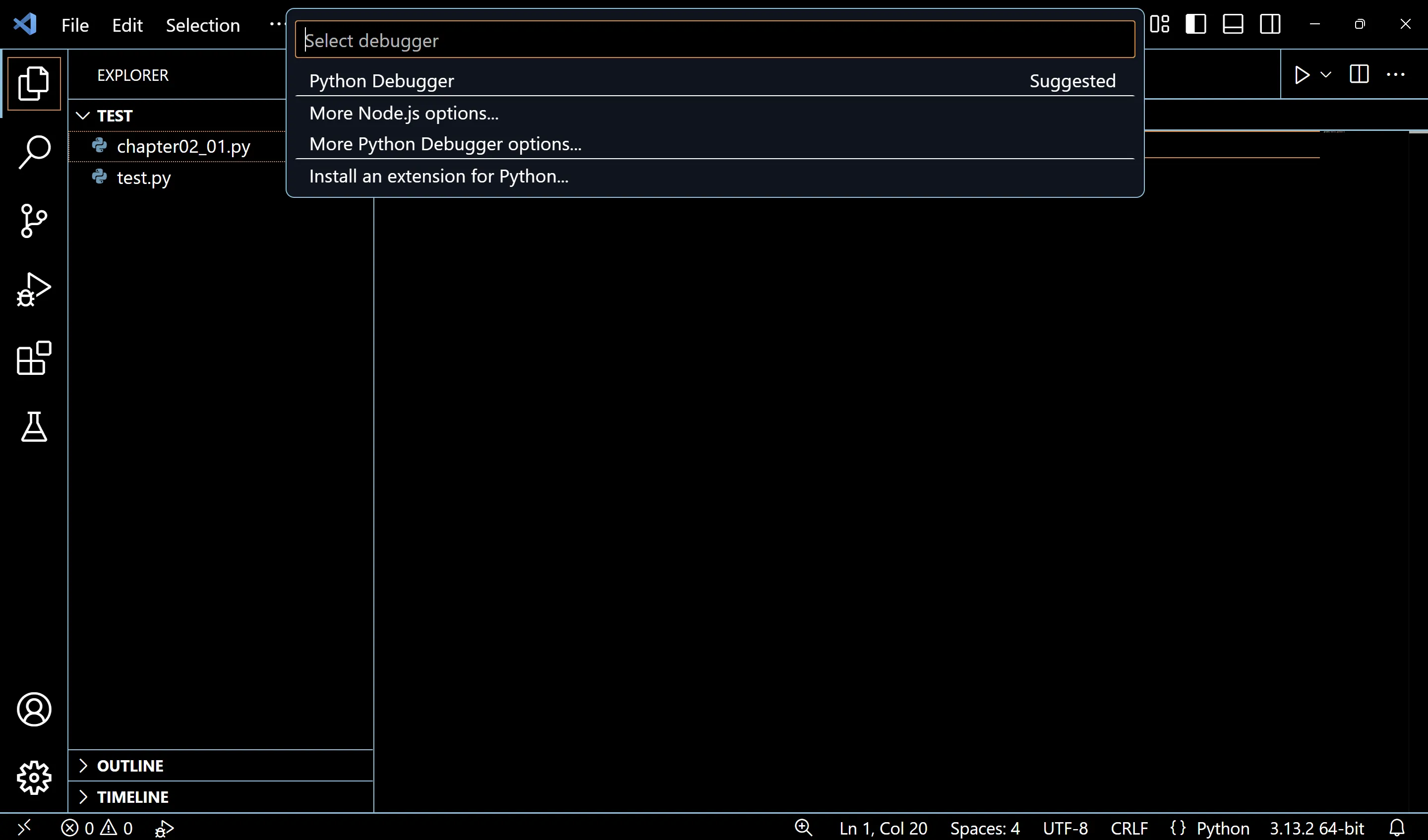1428x840 pixels.
Task: Open the Testing flask view
Action: [34, 427]
